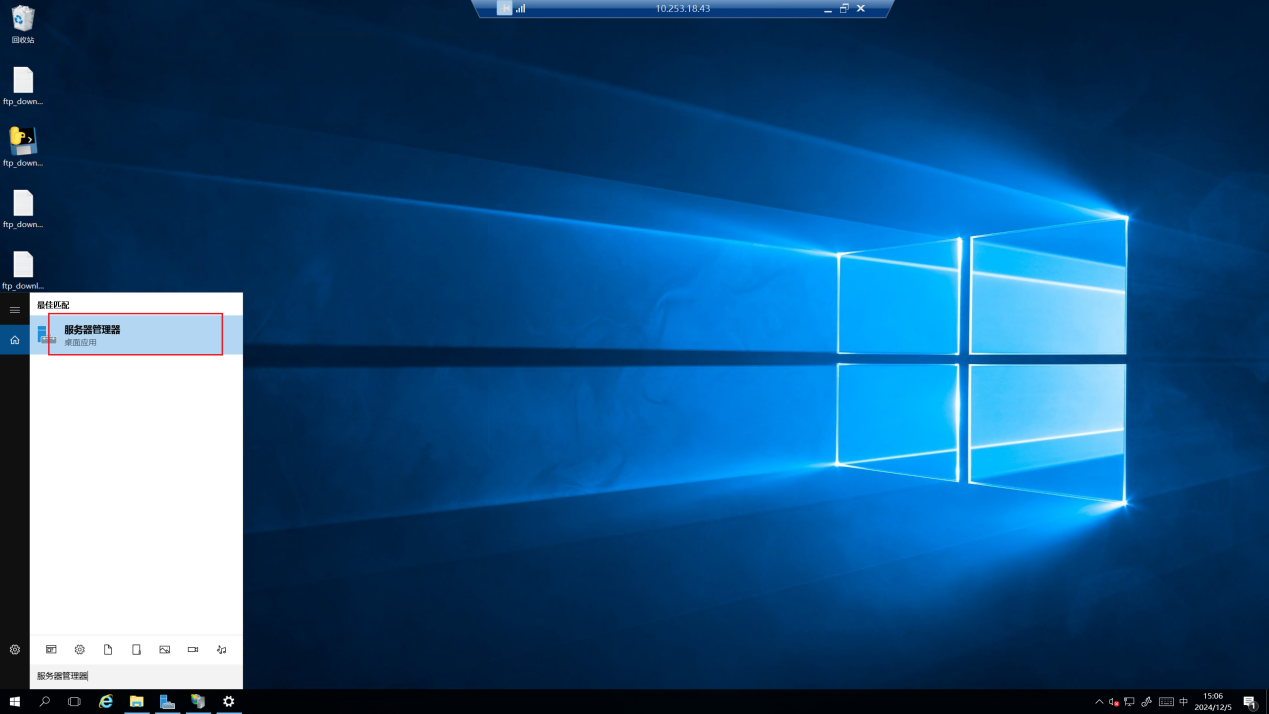The height and width of the screenshot is (714, 1269).
Task: Select the Python ftp_down desktop file
Action: click(x=23, y=147)
